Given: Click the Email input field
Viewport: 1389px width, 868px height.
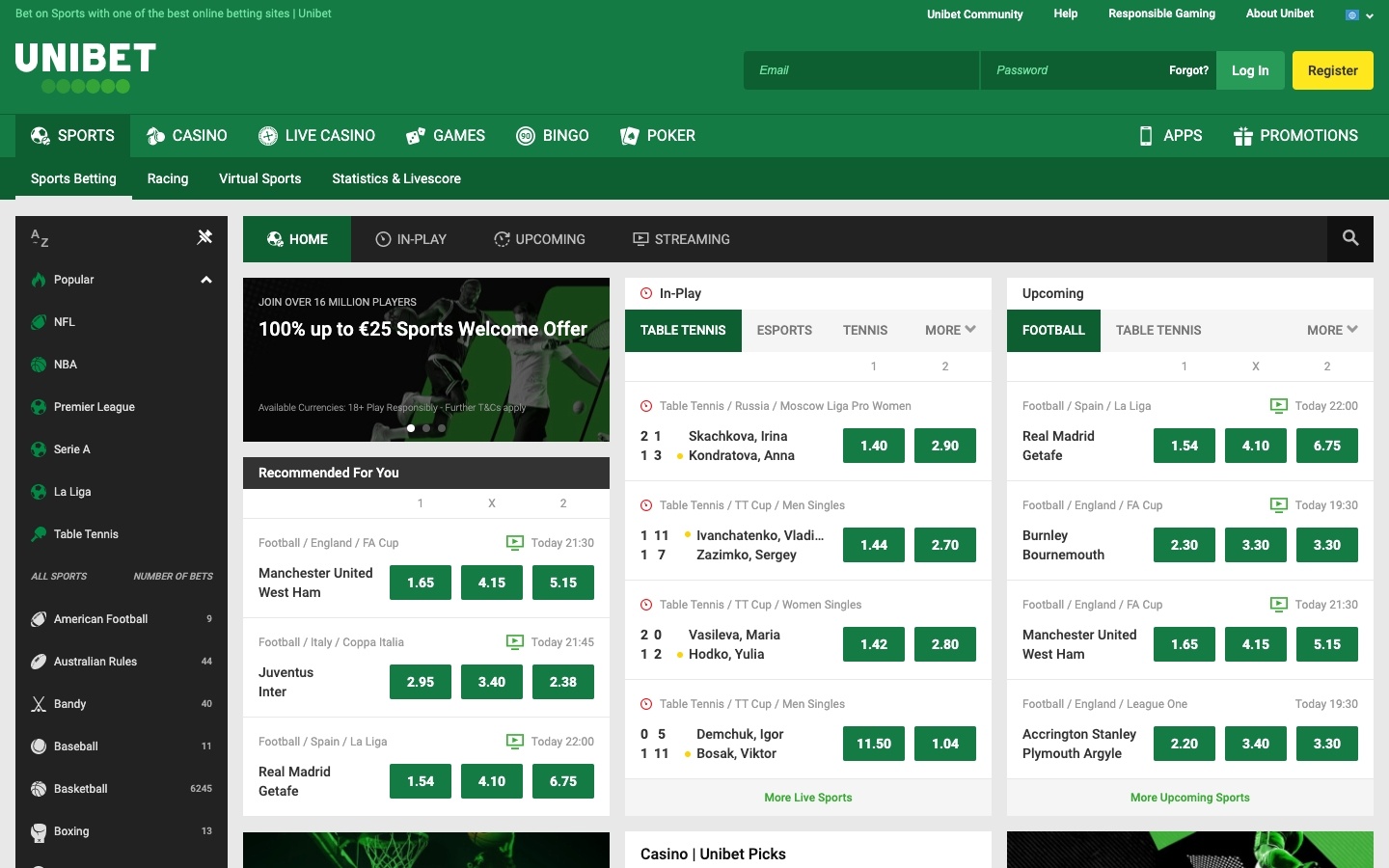Looking at the screenshot, I should click(861, 70).
